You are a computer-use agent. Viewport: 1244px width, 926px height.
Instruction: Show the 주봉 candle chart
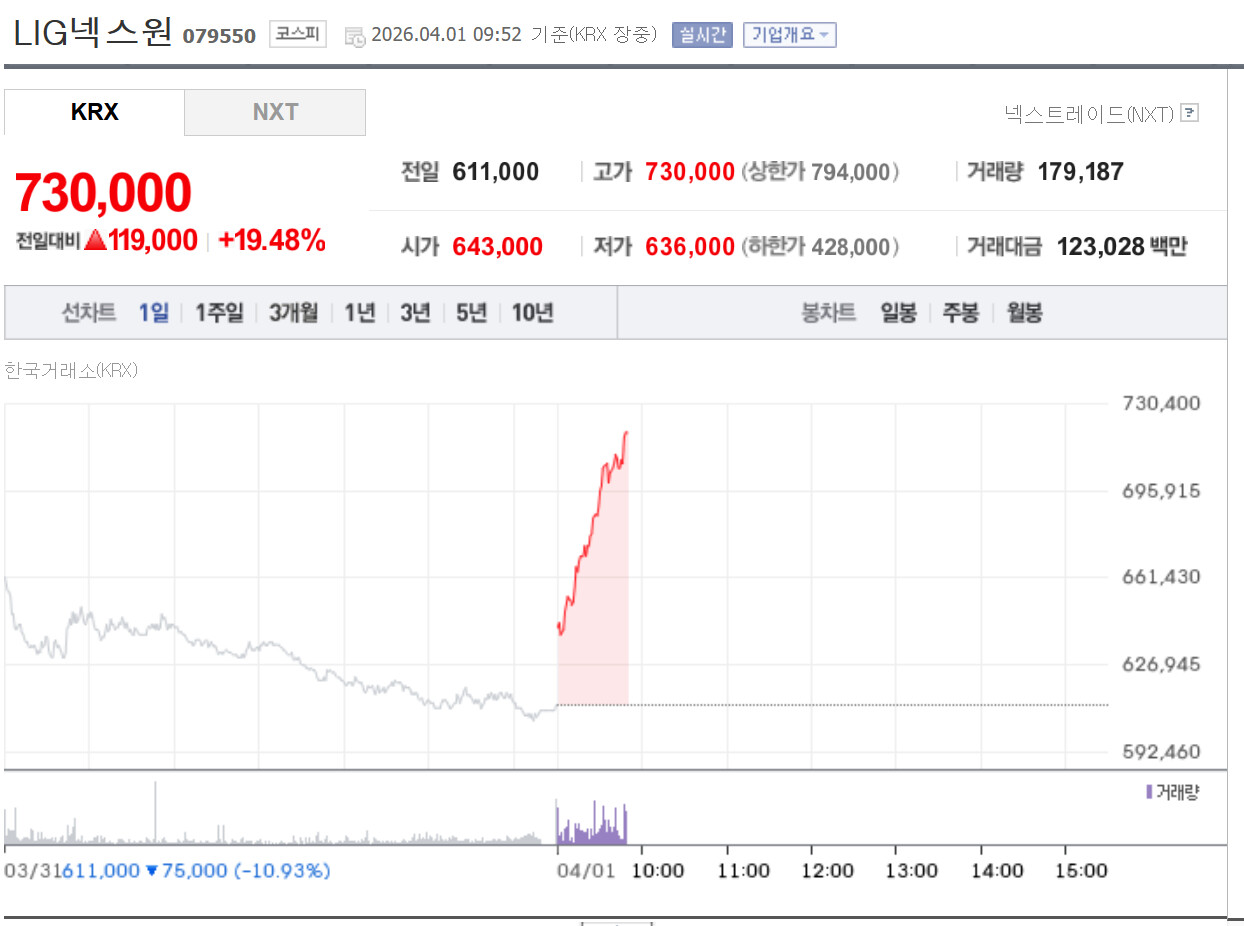(960, 313)
